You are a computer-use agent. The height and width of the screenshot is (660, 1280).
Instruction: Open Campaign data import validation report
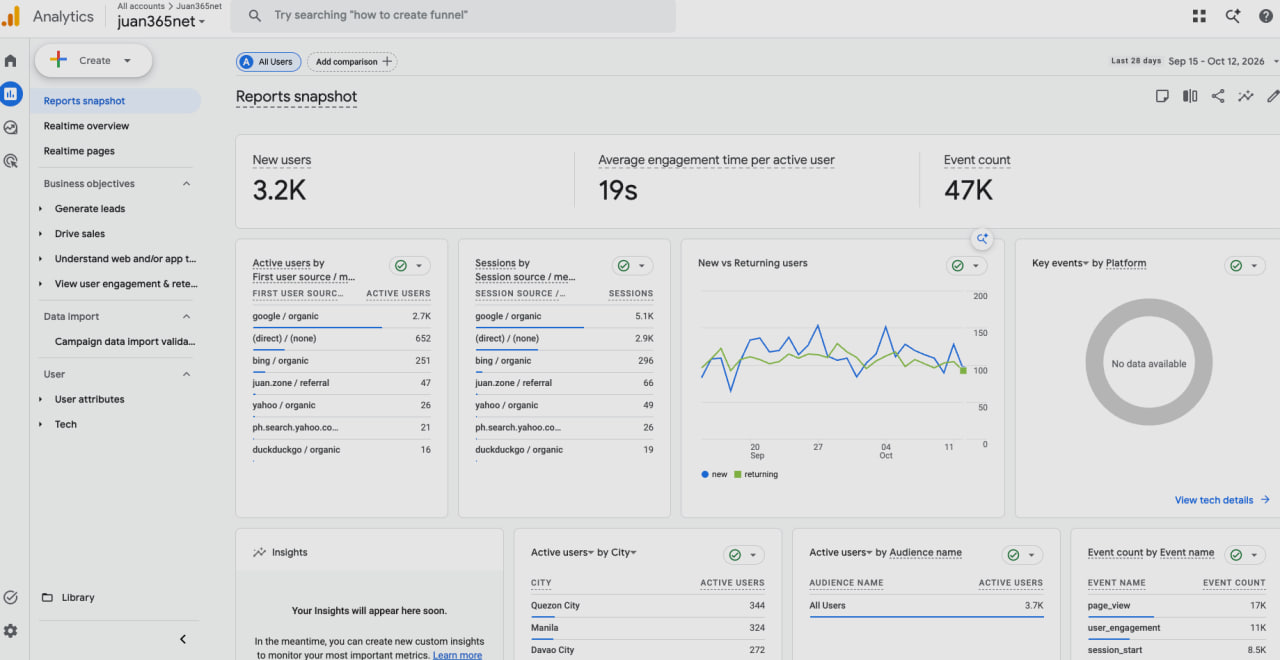[x=125, y=342]
